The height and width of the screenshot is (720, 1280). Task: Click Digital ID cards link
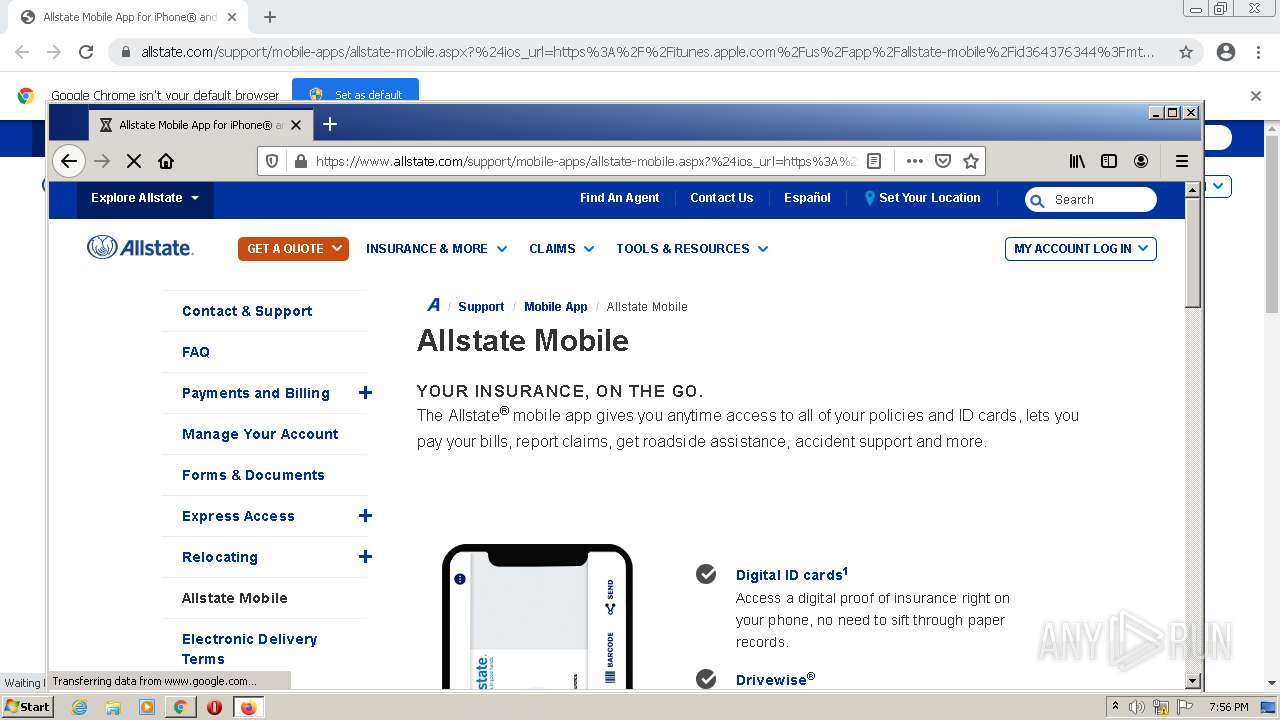pyautogui.click(x=792, y=574)
